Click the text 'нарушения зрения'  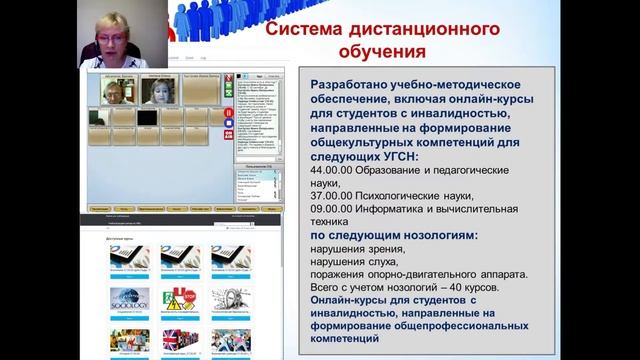point(357,249)
